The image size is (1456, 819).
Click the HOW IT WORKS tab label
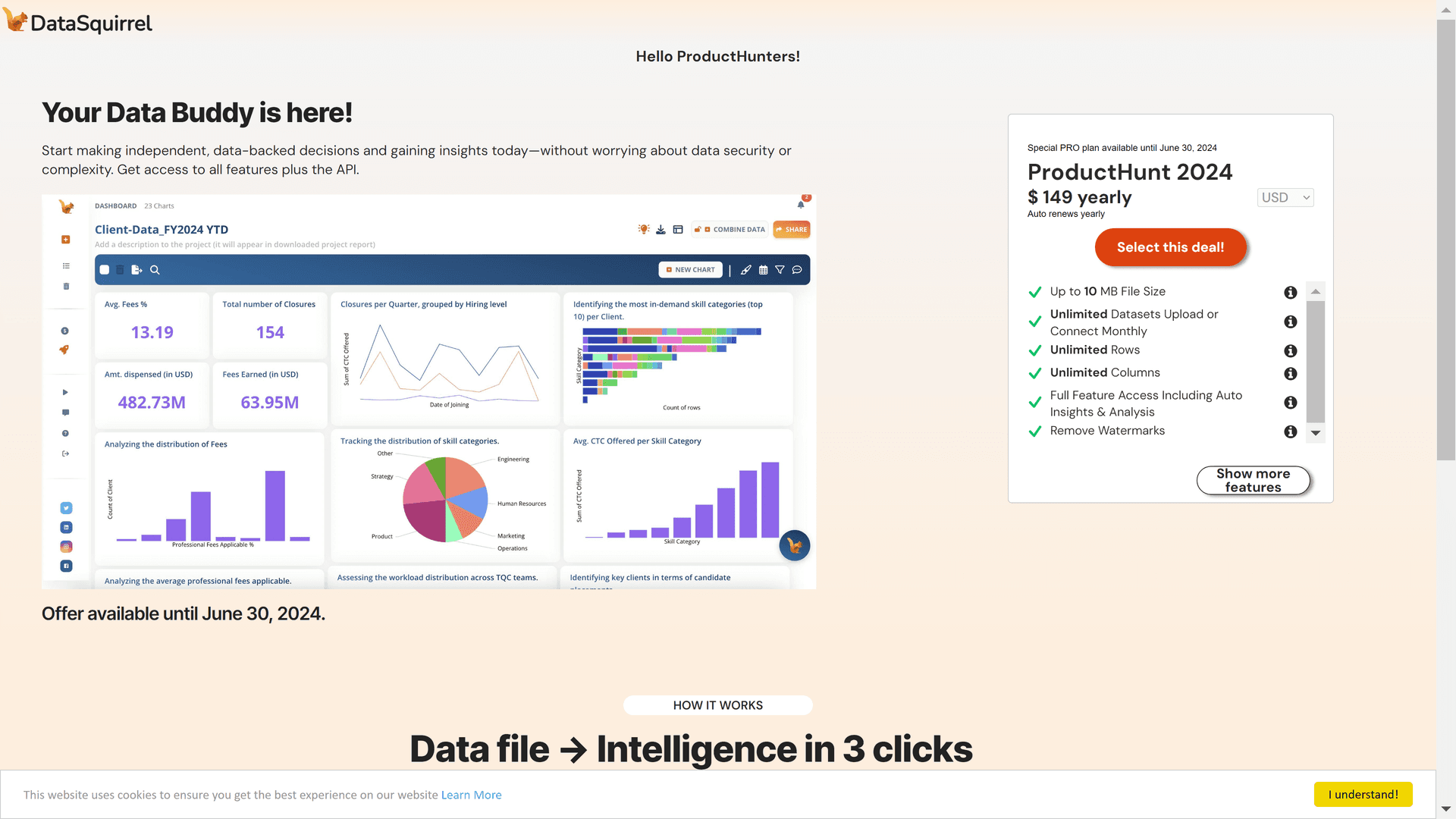pyautogui.click(x=717, y=705)
